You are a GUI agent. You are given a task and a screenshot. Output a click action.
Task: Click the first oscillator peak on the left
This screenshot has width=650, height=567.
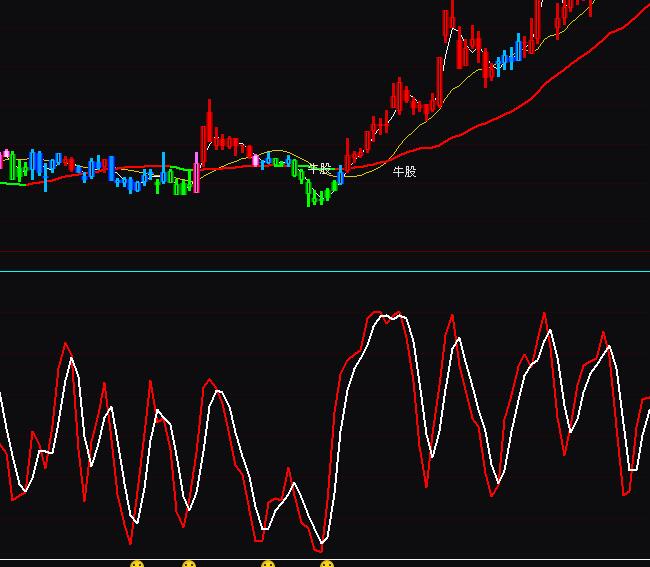(x=68, y=346)
